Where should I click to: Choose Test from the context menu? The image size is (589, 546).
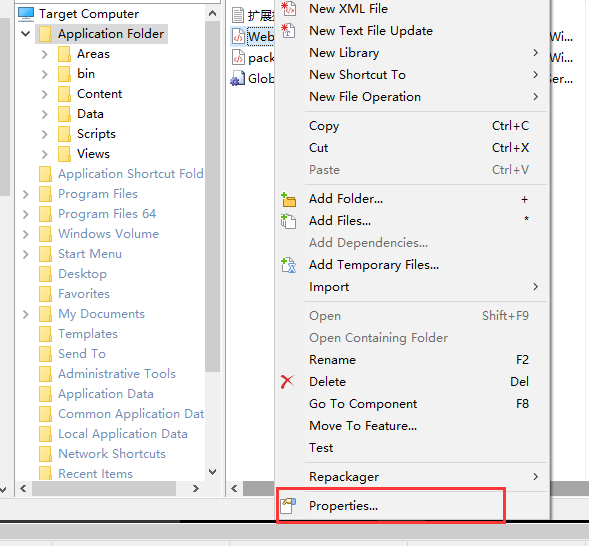tap(412, 448)
